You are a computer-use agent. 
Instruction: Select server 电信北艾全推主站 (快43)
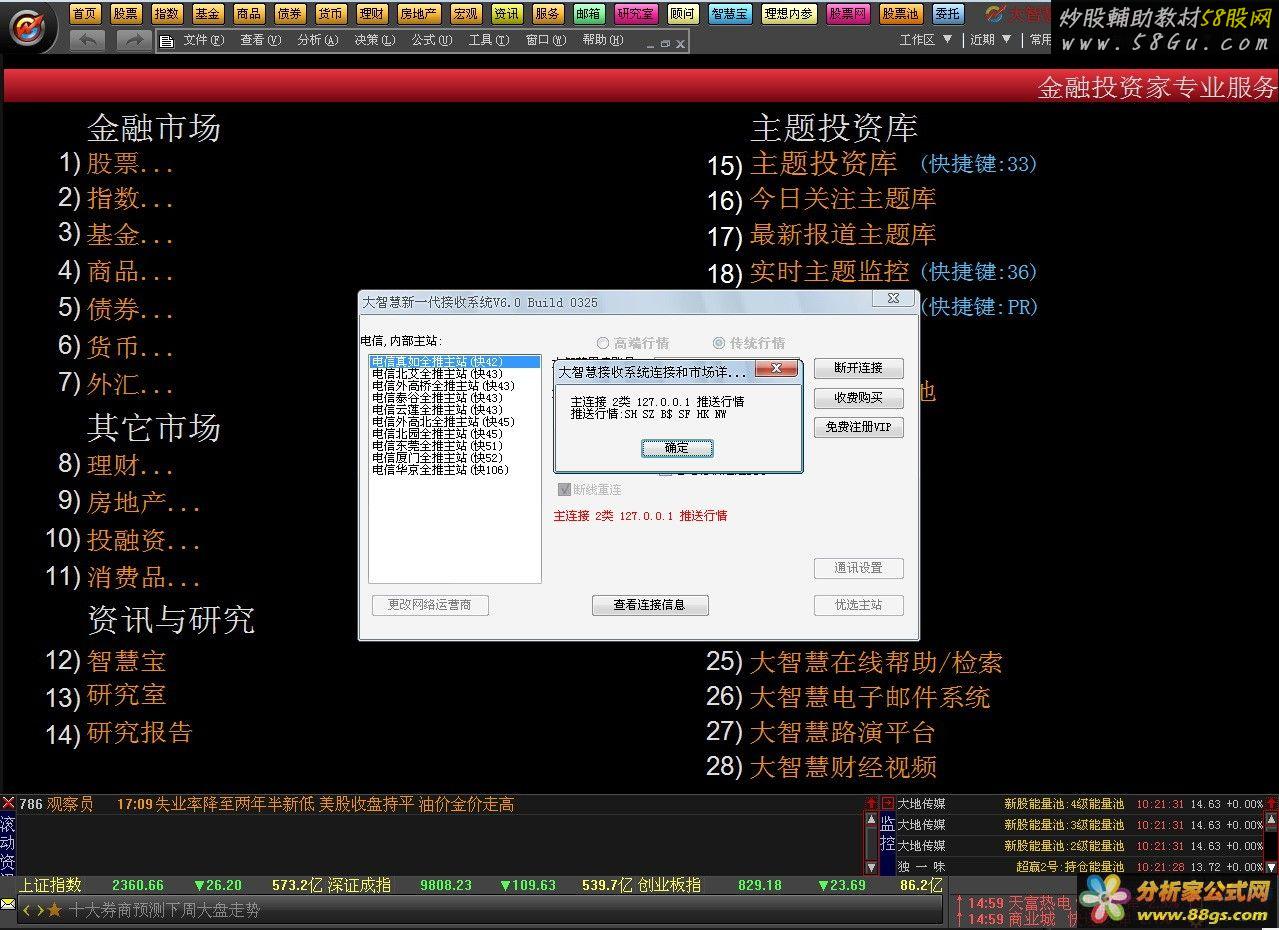454,374
